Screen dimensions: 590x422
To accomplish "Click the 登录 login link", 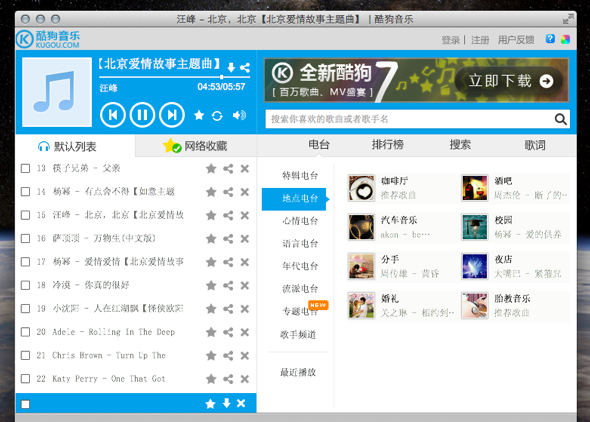I will pos(450,40).
